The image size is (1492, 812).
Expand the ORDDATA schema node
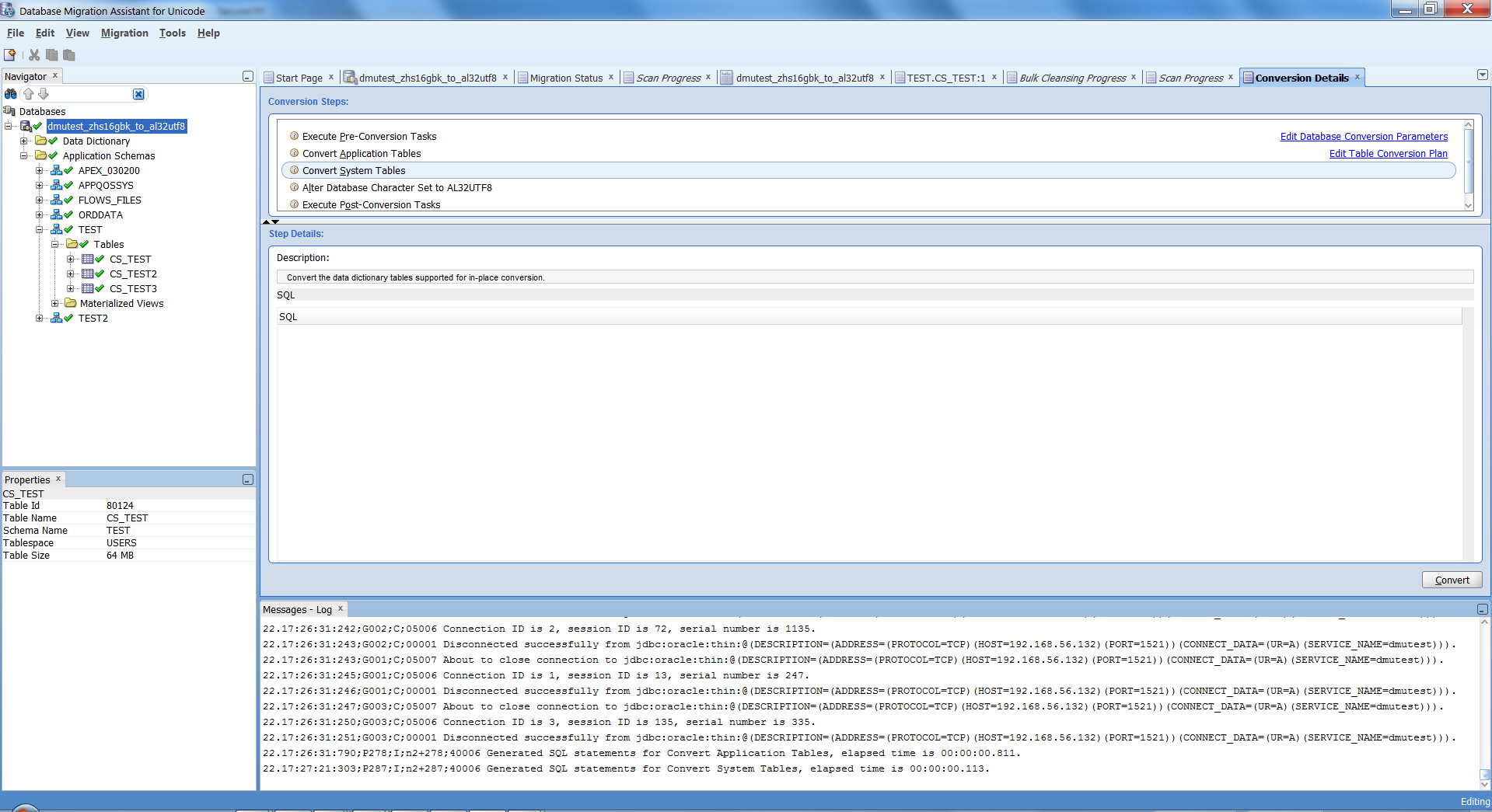click(x=40, y=214)
